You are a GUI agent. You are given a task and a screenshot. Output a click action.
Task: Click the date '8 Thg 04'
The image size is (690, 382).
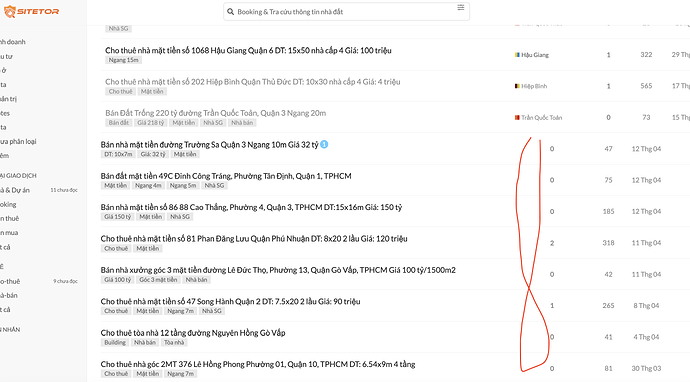tap(646, 305)
